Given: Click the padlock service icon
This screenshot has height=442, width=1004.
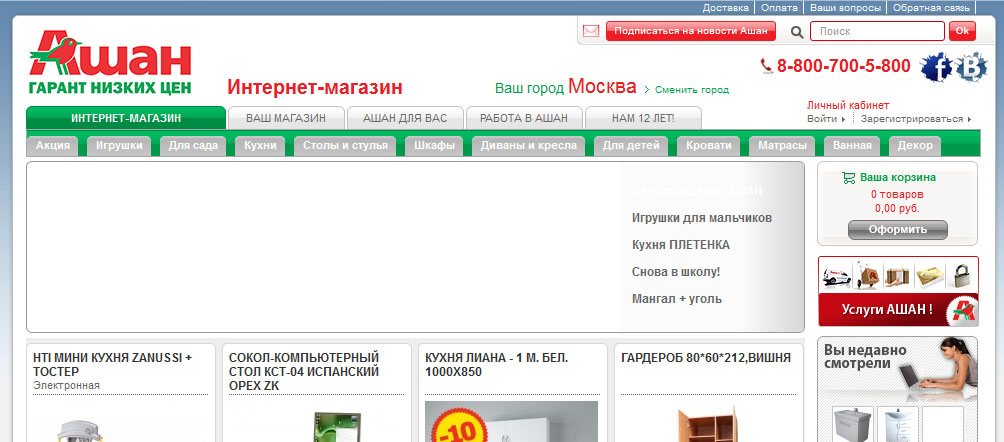Looking at the screenshot, I should (960, 277).
